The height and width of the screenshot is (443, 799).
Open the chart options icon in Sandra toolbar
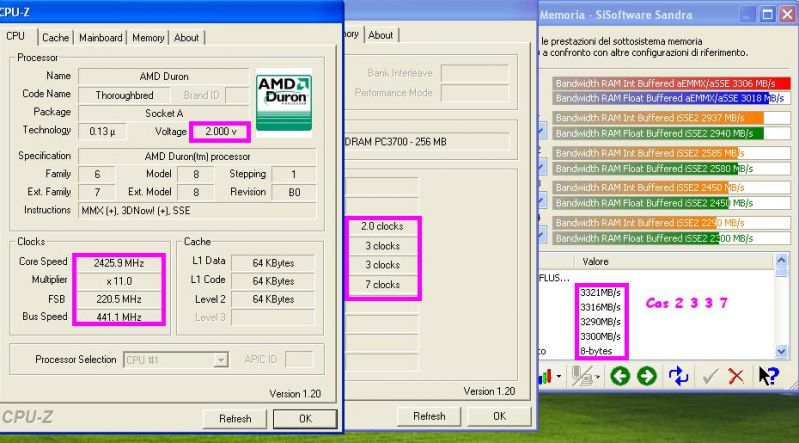pos(545,377)
